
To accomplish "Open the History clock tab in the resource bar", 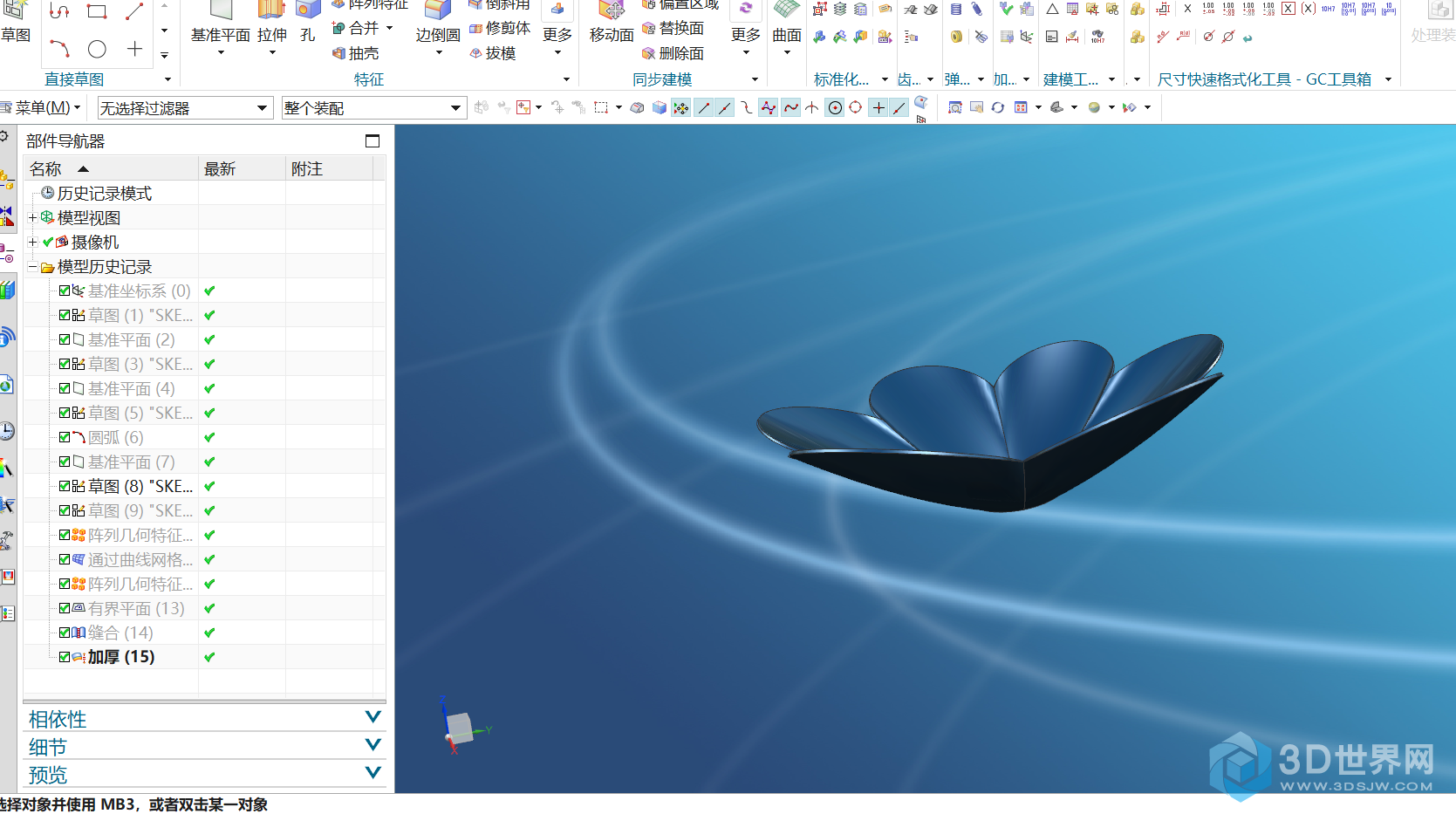I will coord(7,431).
